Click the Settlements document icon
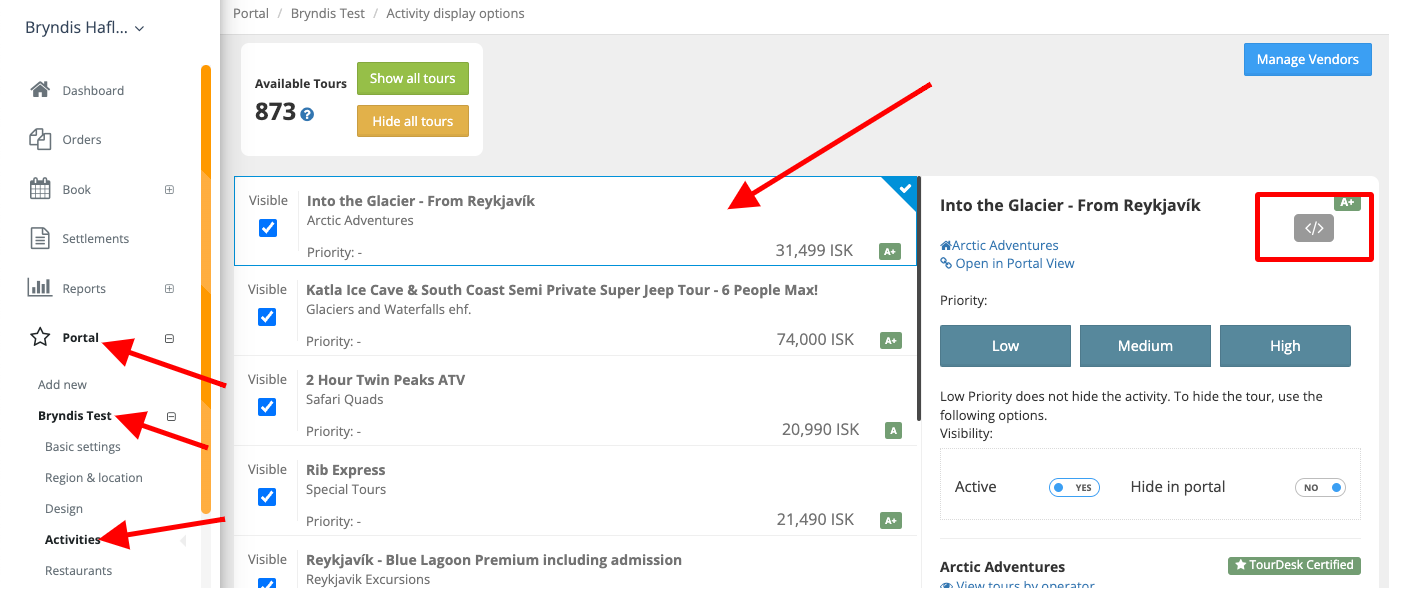The image size is (1409, 608). tap(40, 237)
